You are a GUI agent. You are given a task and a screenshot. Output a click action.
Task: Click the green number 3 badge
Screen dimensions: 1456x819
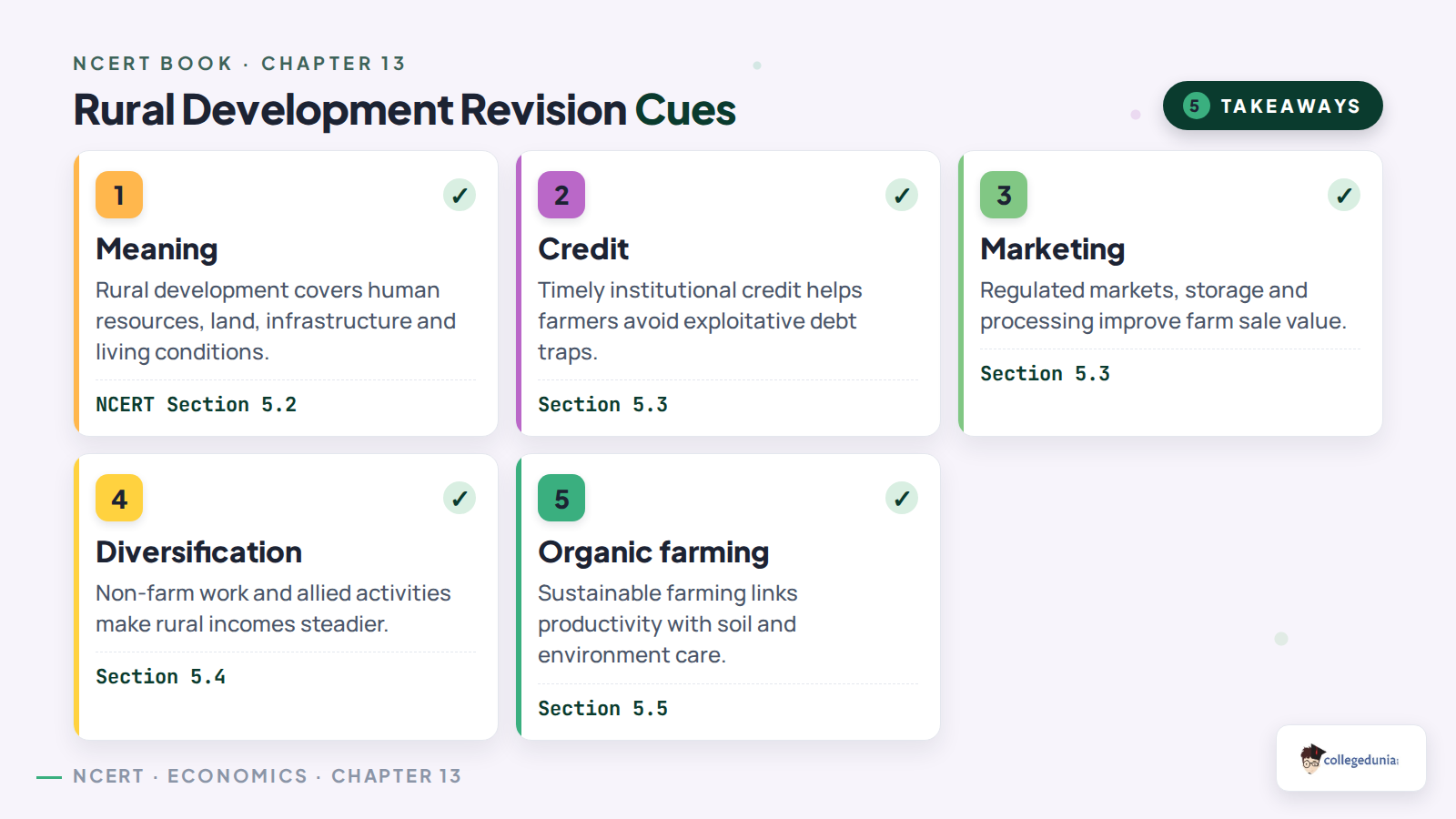pyautogui.click(x=1004, y=195)
